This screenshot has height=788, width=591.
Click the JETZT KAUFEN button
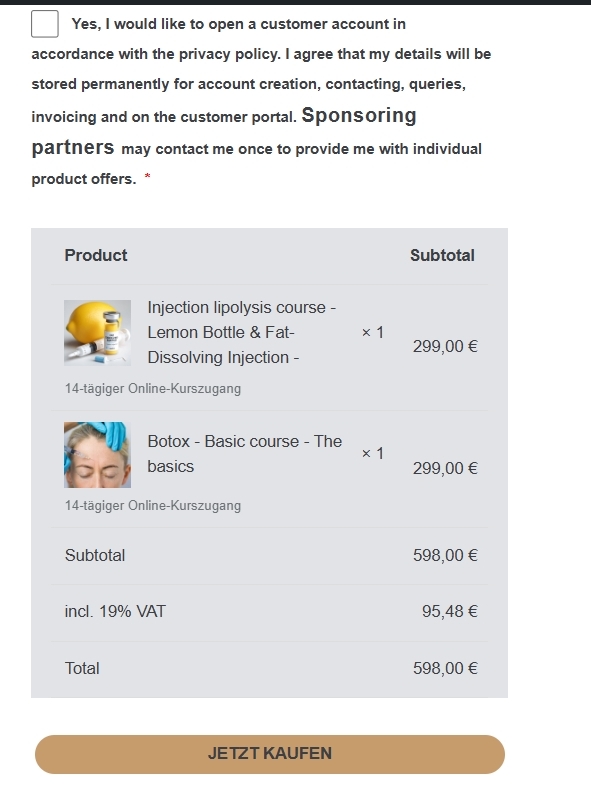tap(270, 754)
